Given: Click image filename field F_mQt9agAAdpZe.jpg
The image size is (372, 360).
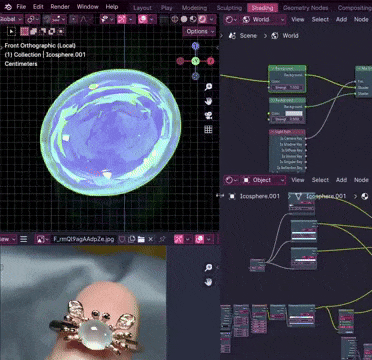Looking at the screenshot, I should click(x=83, y=239).
